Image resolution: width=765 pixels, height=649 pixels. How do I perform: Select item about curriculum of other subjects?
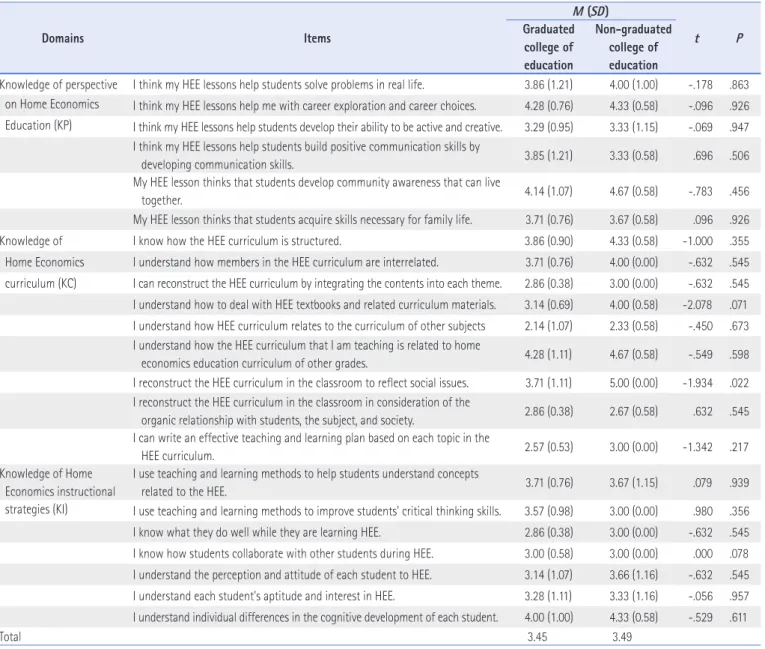pyautogui.click(x=309, y=326)
